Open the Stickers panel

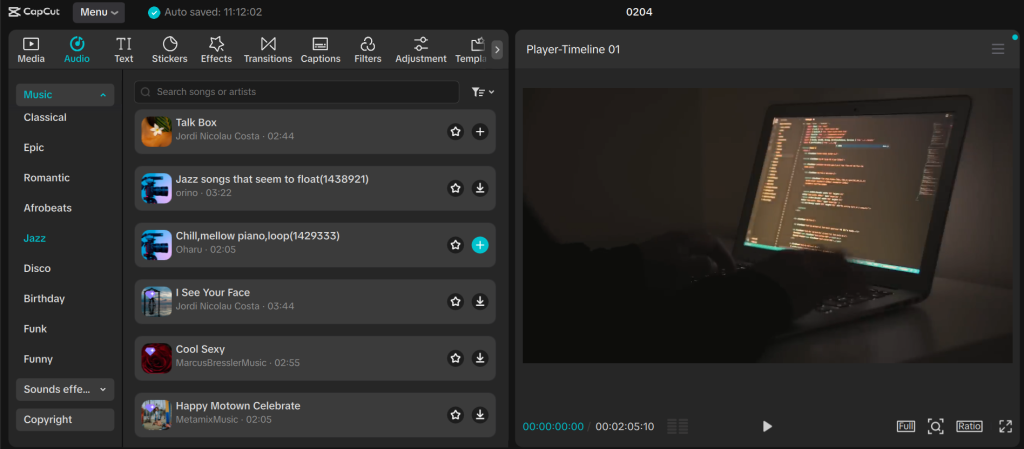coord(169,50)
